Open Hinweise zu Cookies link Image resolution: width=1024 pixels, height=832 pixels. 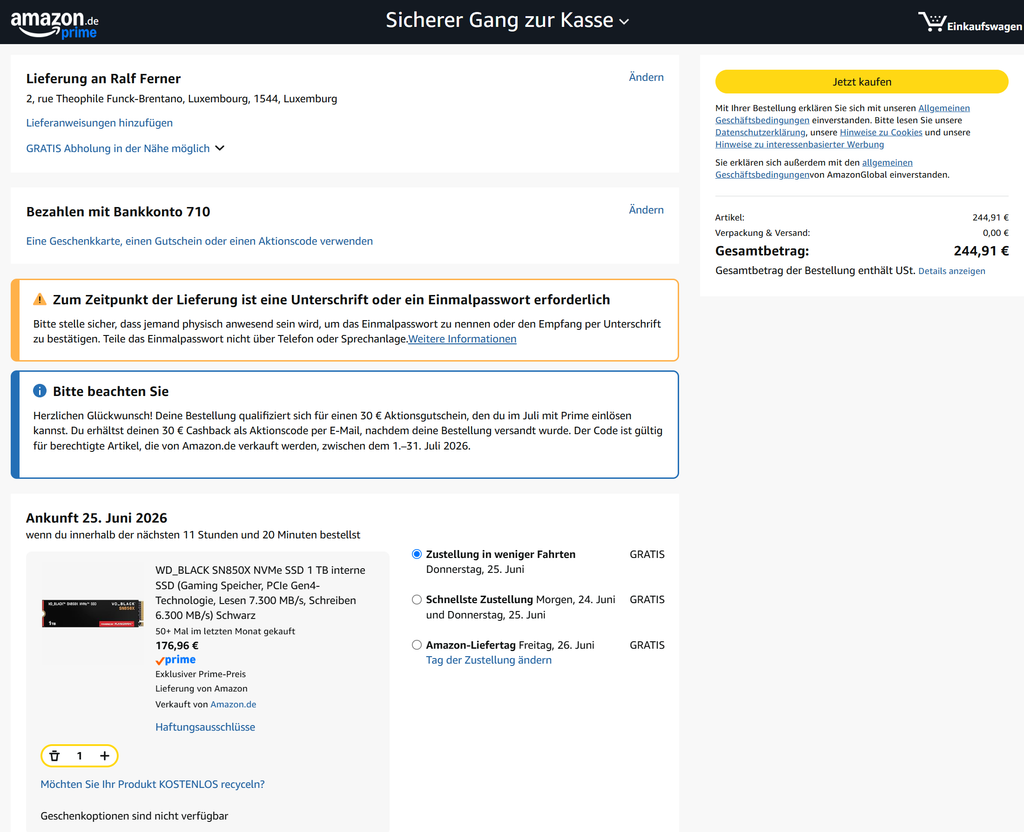[x=881, y=133]
